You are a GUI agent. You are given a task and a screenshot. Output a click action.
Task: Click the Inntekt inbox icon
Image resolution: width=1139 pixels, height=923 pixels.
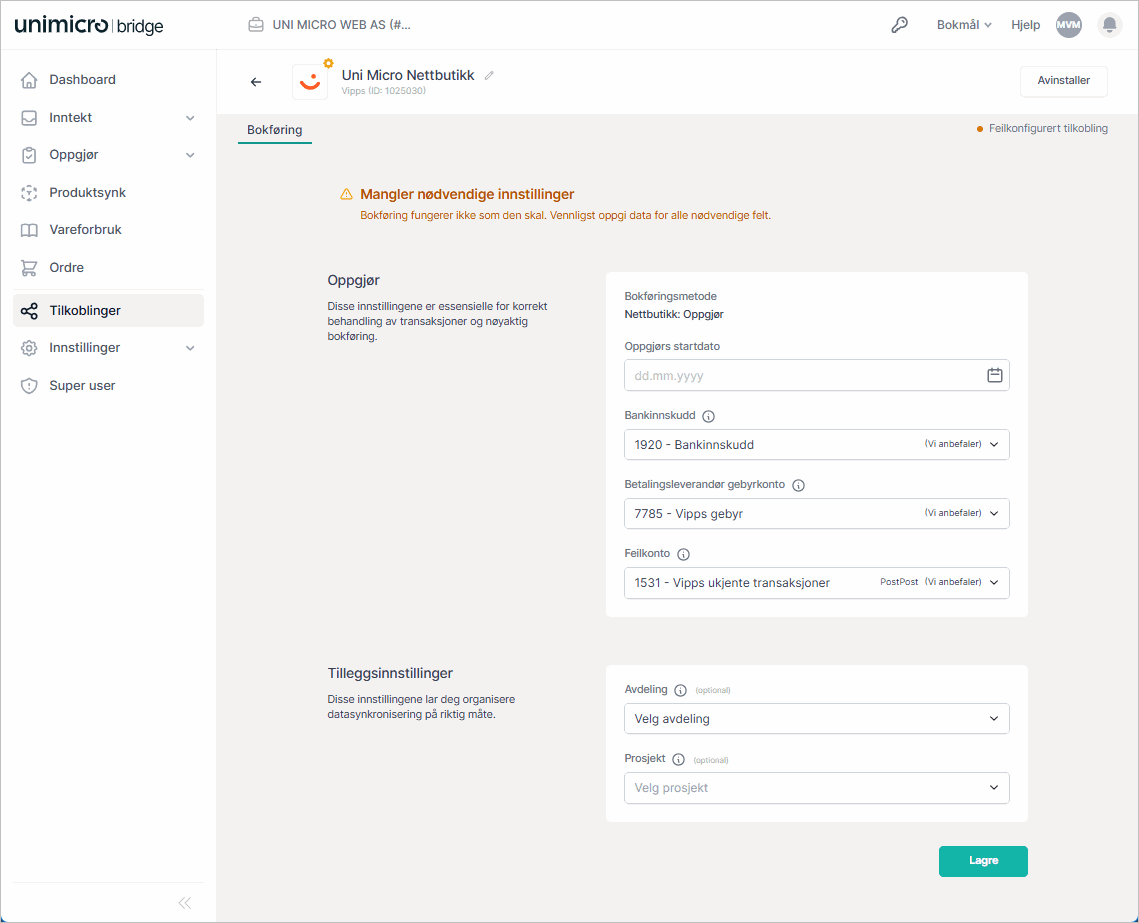click(x=29, y=118)
